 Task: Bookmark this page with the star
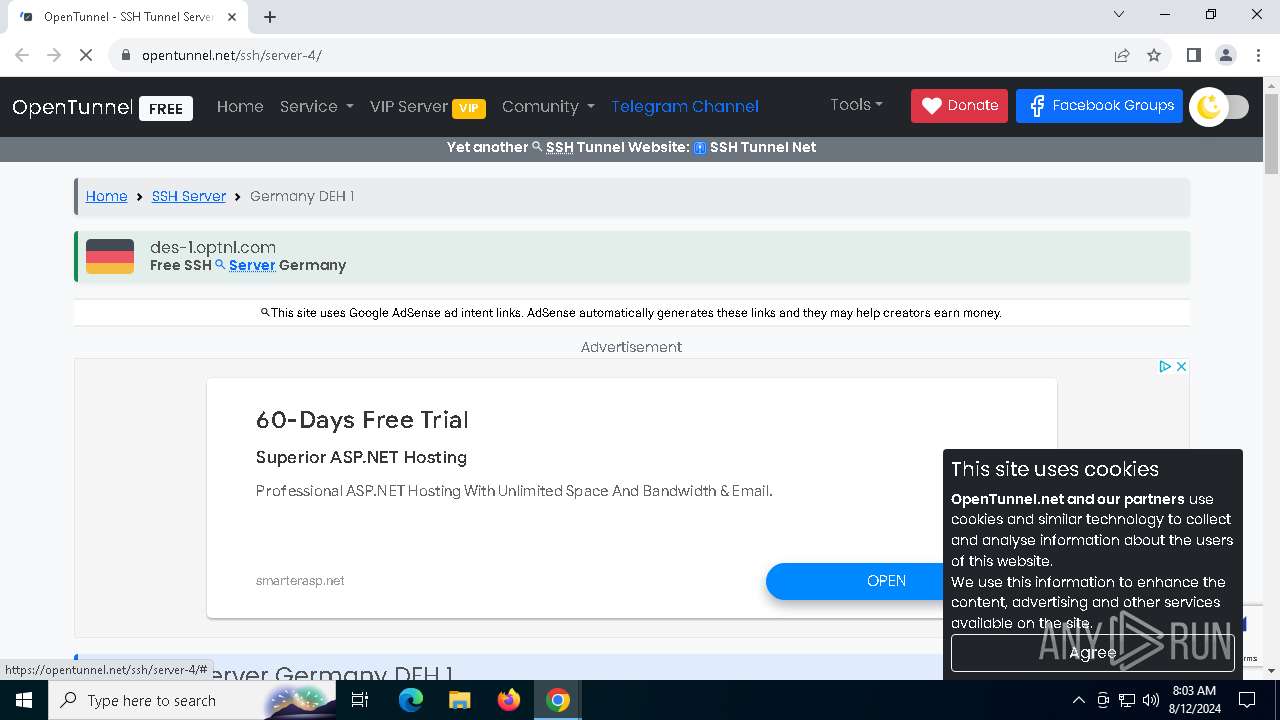click(1154, 55)
